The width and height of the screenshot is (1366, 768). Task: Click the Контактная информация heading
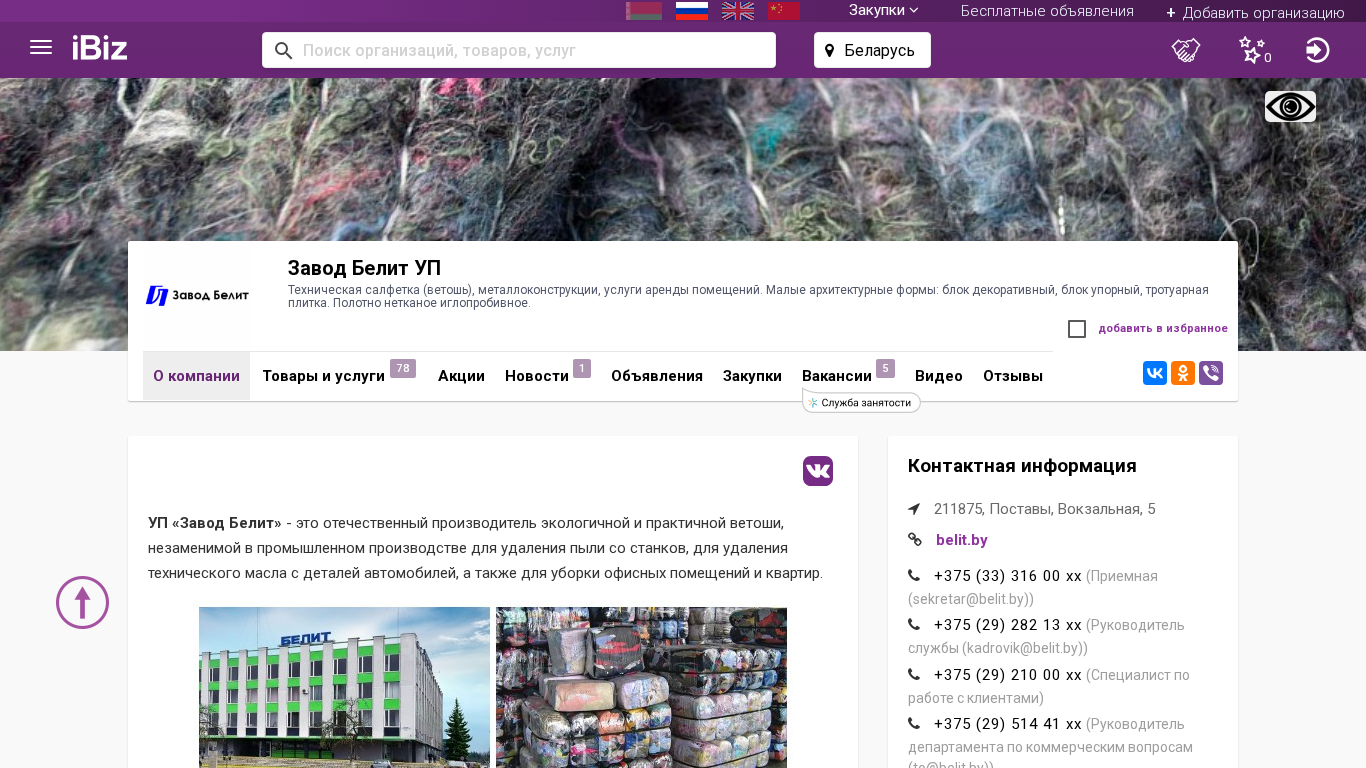click(1022, 465)
